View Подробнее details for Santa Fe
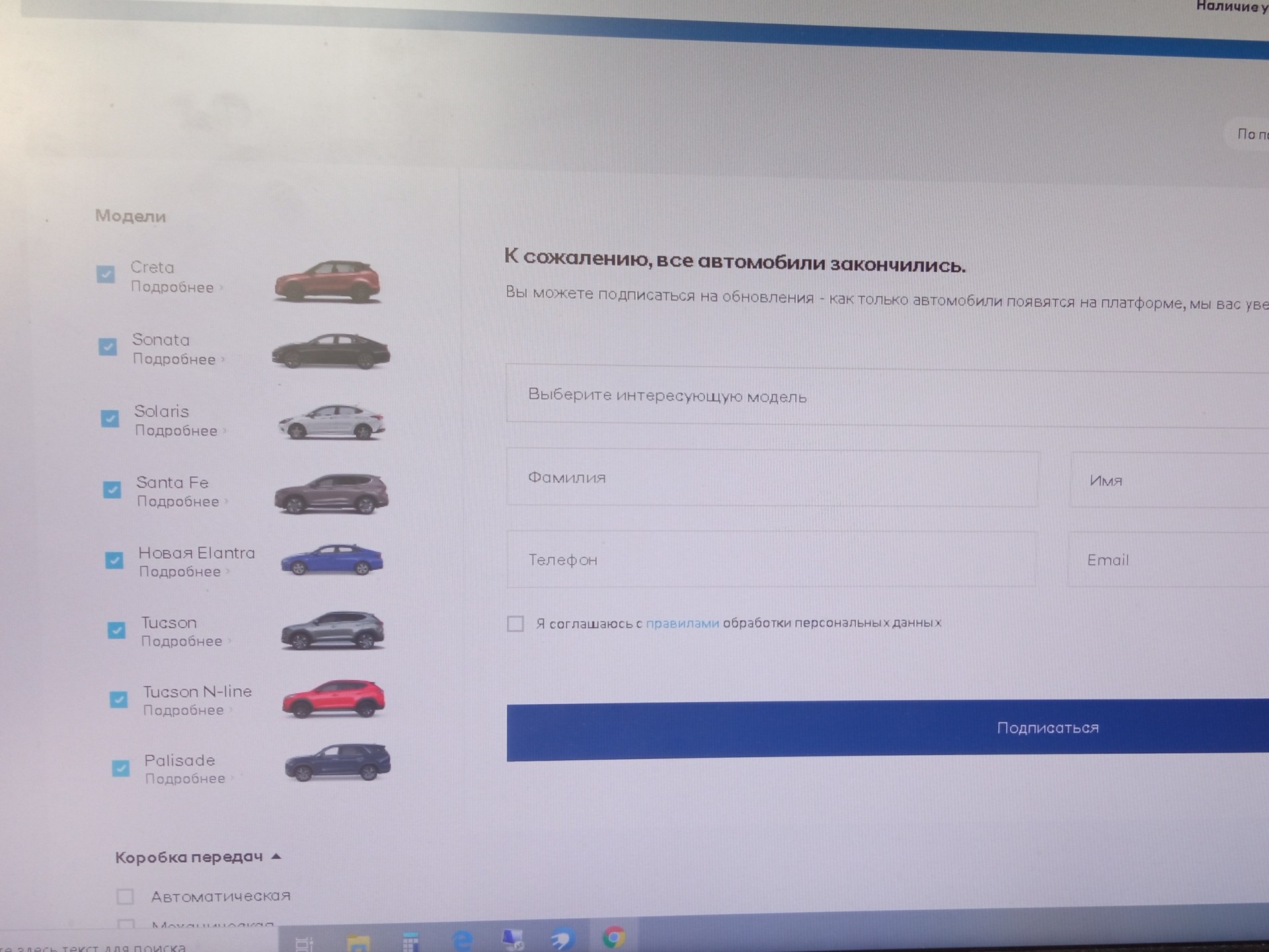1269x952 pixels. point(178,501)
